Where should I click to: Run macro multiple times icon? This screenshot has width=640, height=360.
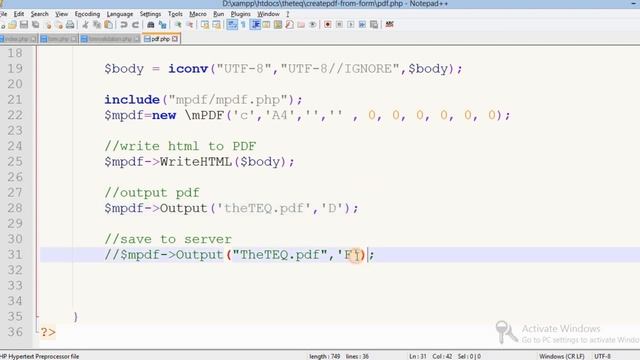click(362, 25)
